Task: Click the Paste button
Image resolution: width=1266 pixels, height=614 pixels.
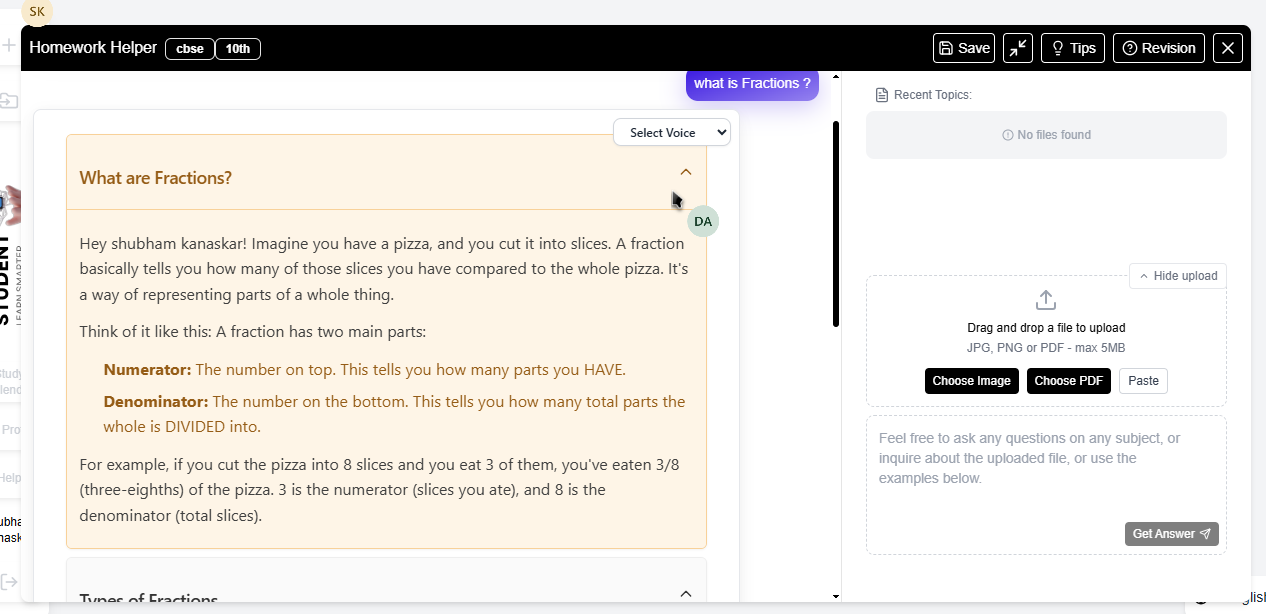Action: pos(1143,381)
